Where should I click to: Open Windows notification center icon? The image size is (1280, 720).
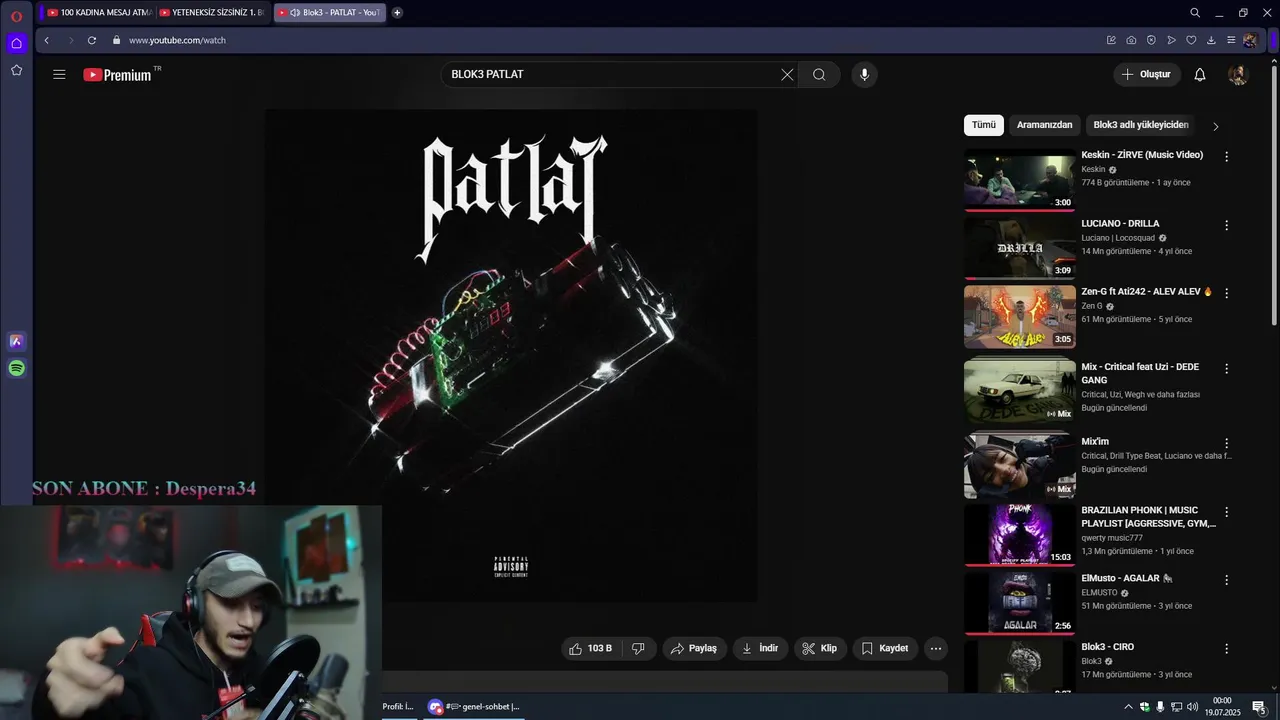tap(1259, 707)
